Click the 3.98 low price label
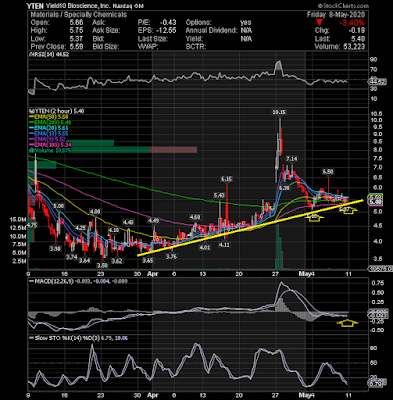Image resolution: width=393 pixels, height=400 pixels. pos(55,249)
